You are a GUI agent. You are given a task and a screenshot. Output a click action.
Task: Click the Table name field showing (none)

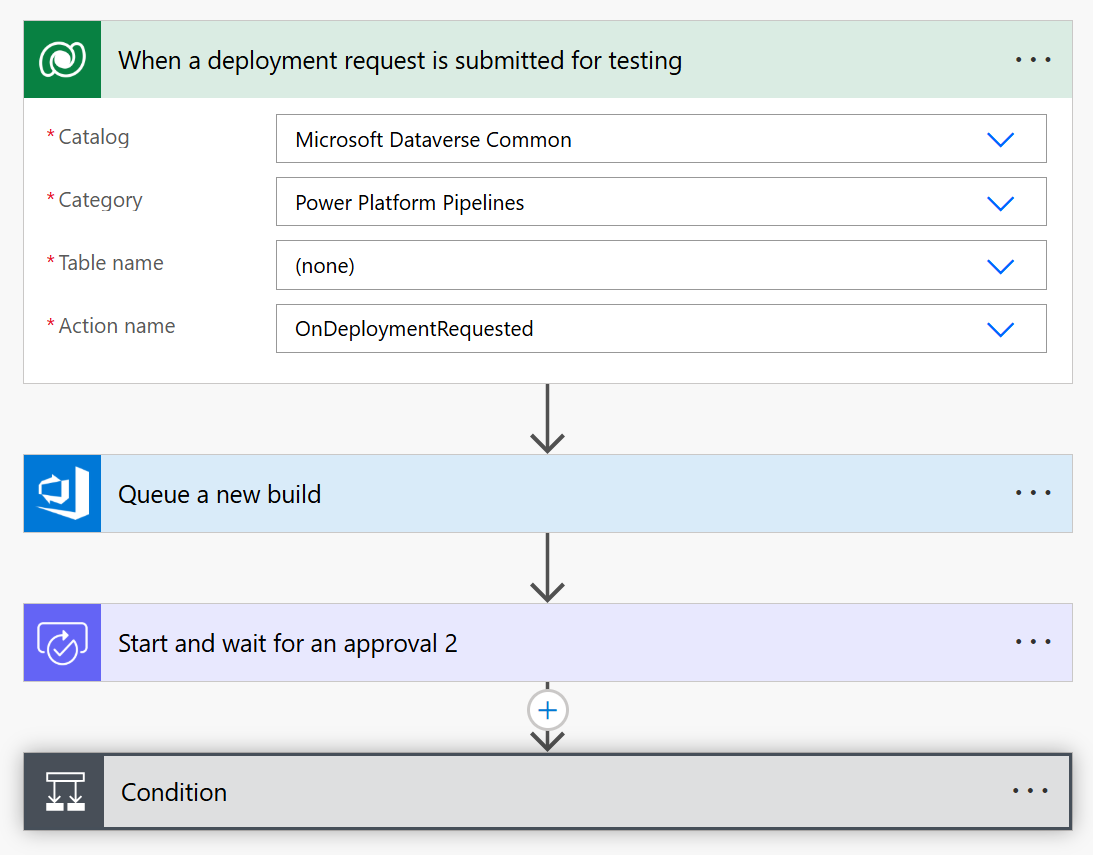pos(600,265)
